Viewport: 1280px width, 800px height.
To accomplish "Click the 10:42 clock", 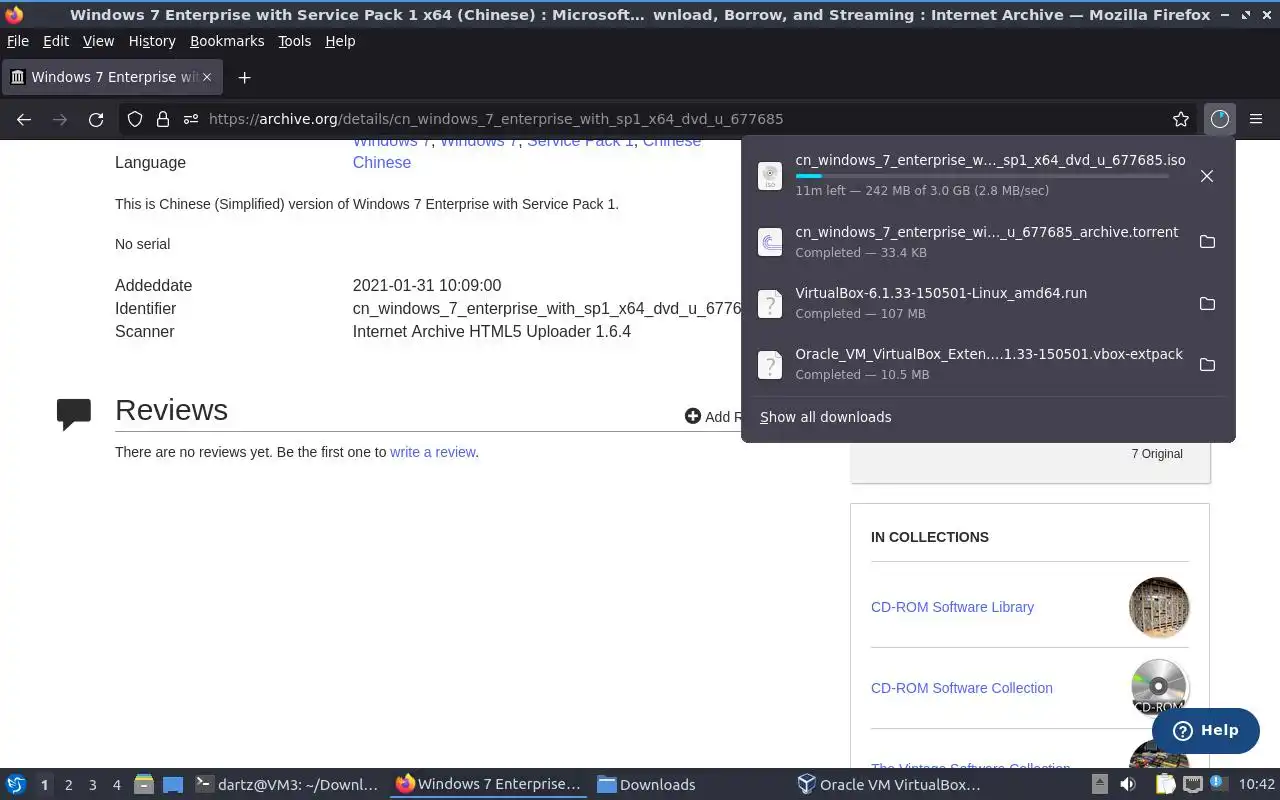I will coord(1257,785).
